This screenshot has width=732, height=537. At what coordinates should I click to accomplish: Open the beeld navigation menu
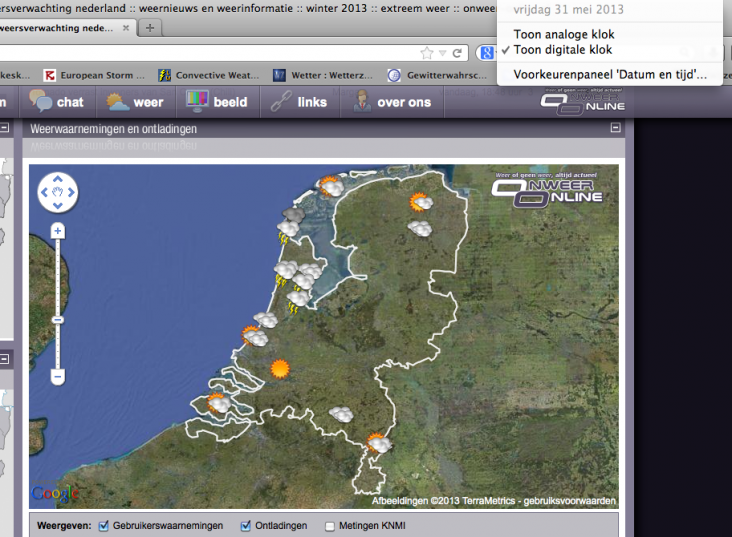[218, 102]
